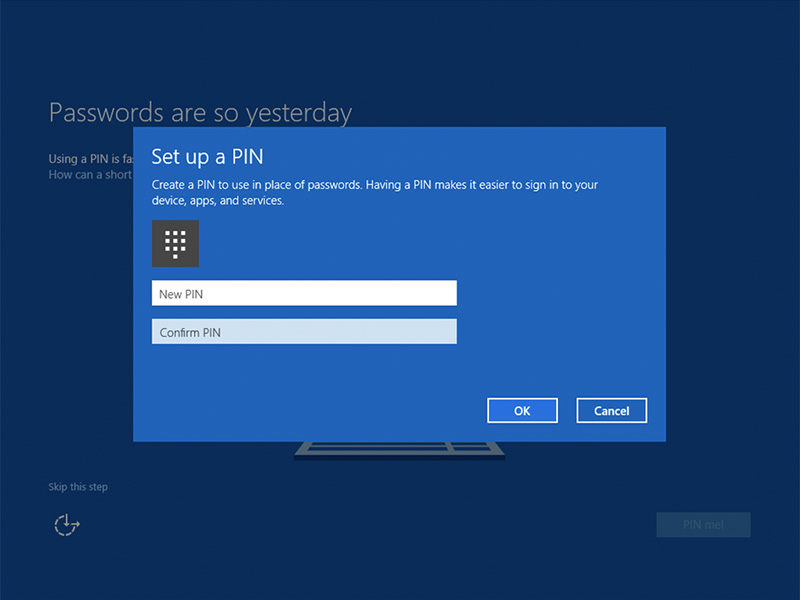Skip PIN creation via Skip this step

77,486
